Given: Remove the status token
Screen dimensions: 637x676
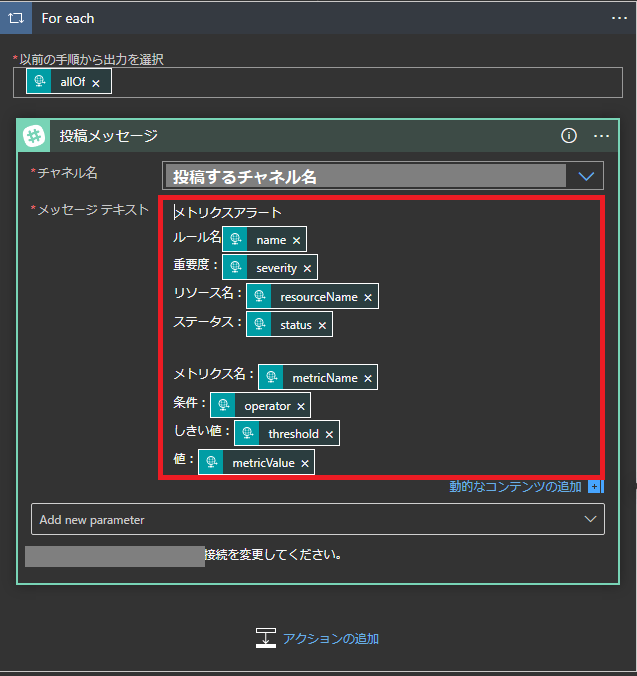Looking at the screenshot, I should pos(322,325).
